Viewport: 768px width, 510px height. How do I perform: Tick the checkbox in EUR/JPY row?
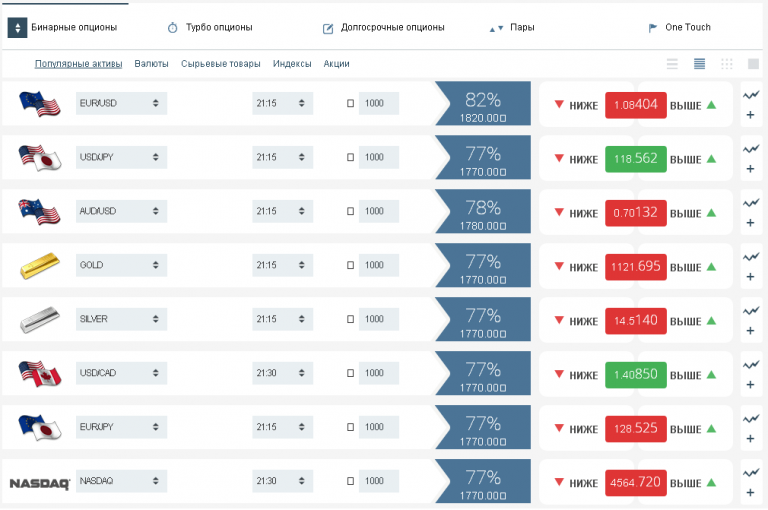(350, 427)
